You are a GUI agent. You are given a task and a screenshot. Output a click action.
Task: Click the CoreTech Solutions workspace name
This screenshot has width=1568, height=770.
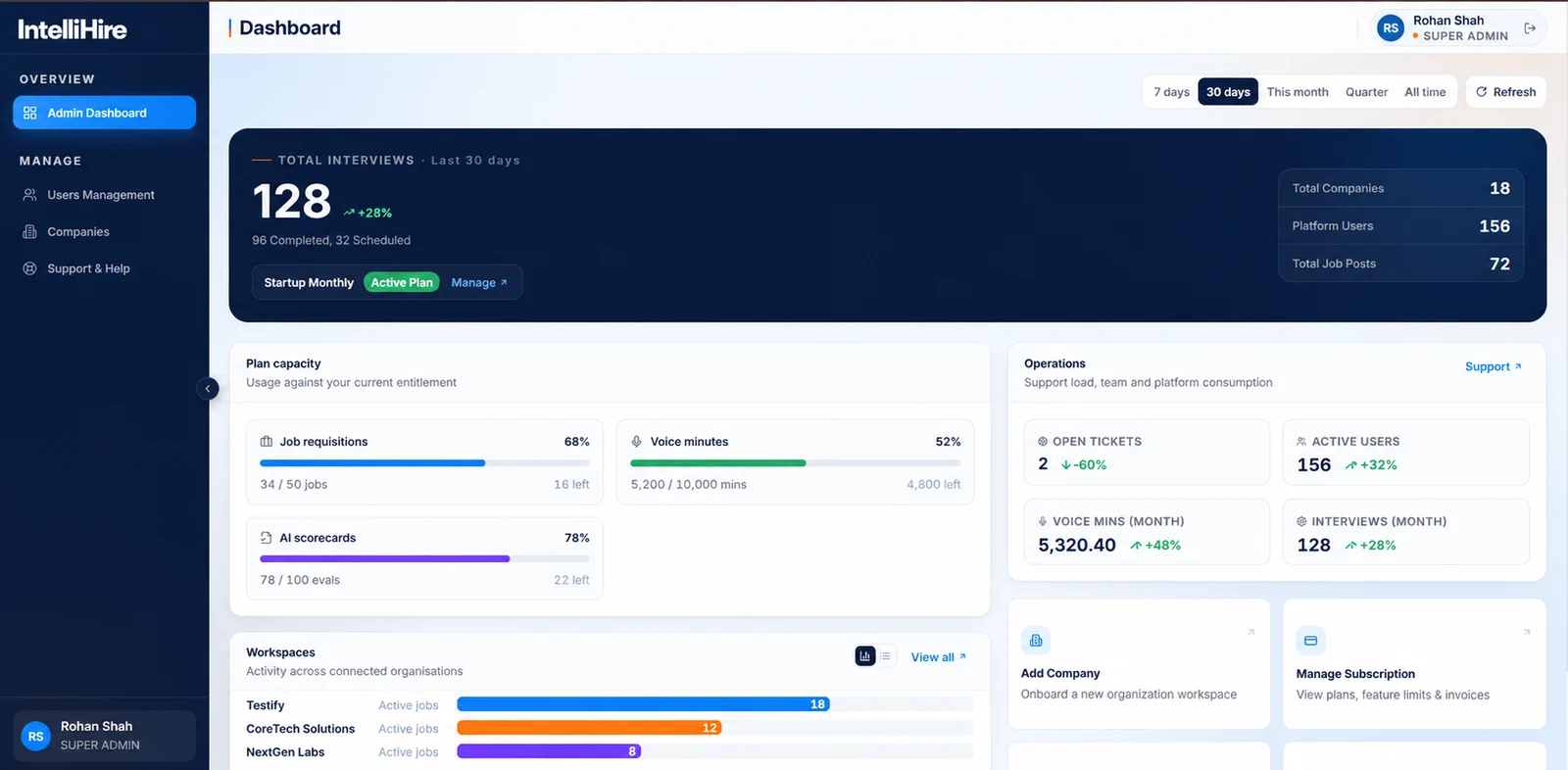coord(300,729)
